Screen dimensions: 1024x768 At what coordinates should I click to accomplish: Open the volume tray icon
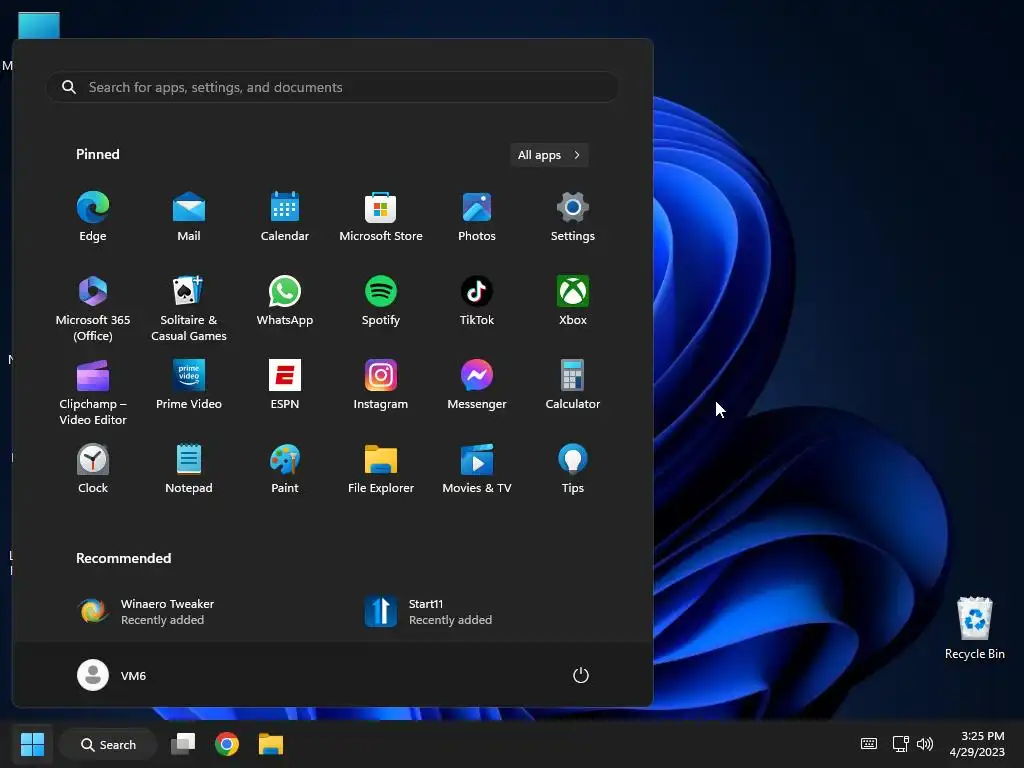(925, 744)
